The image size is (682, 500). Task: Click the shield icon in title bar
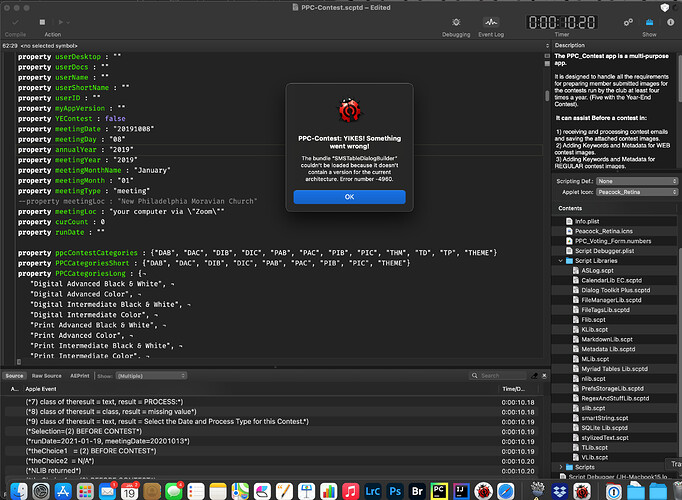click(665, 7)
